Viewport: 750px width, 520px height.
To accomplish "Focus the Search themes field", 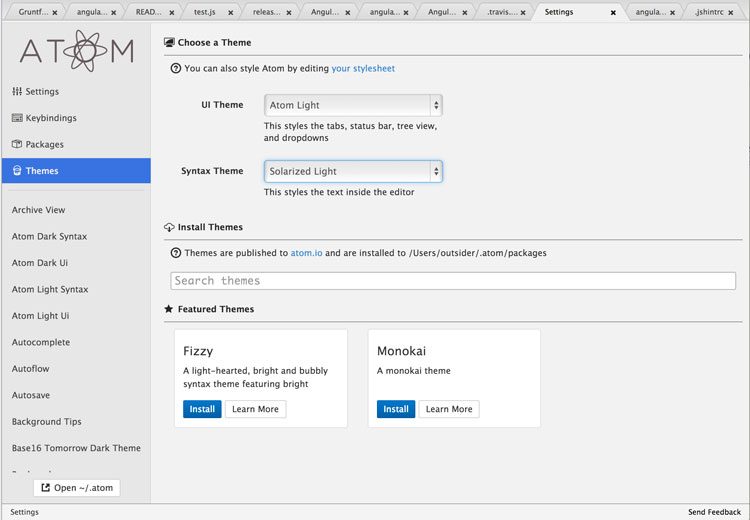I will (453, 281).
